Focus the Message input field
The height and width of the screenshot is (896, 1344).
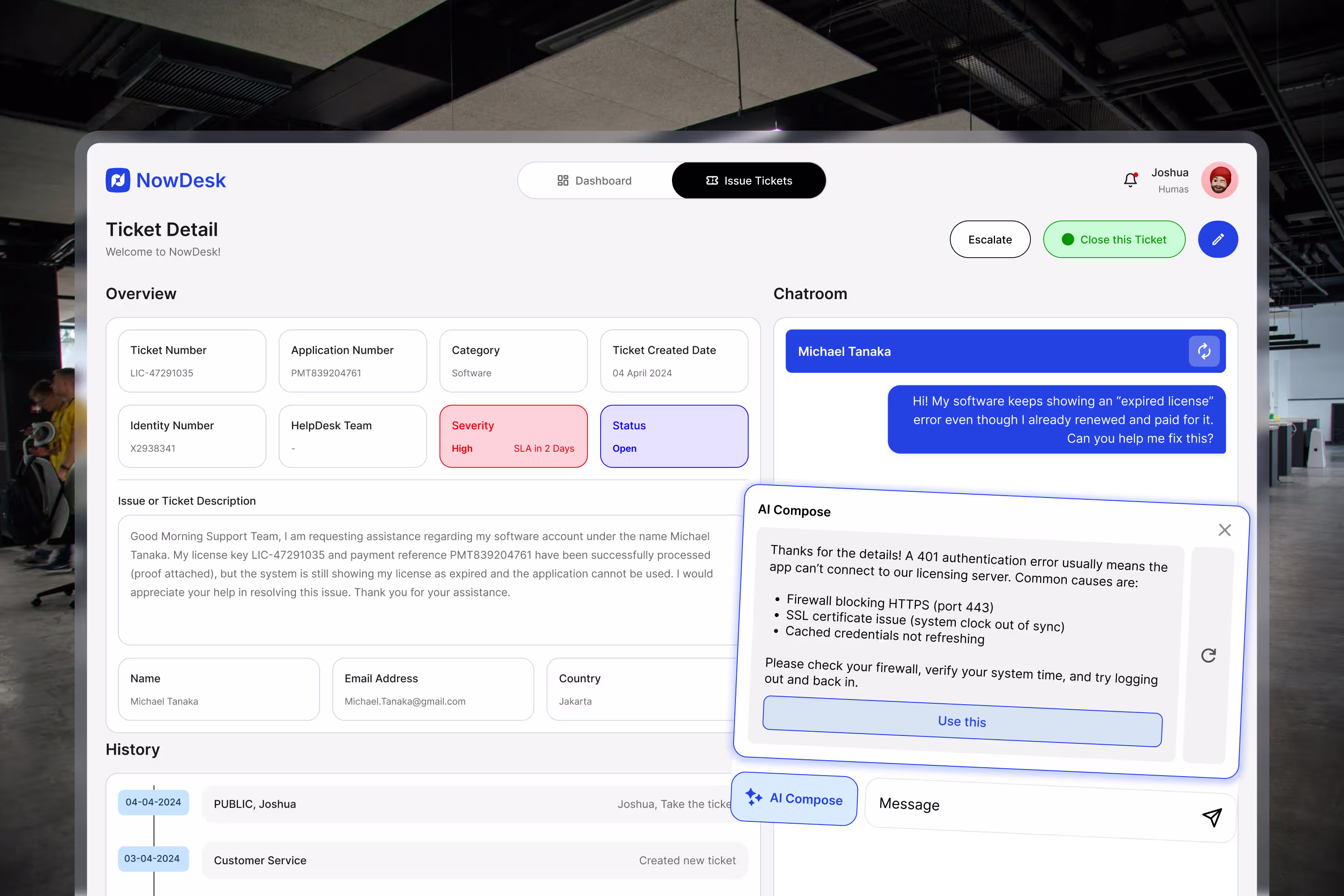(1050, 810)
